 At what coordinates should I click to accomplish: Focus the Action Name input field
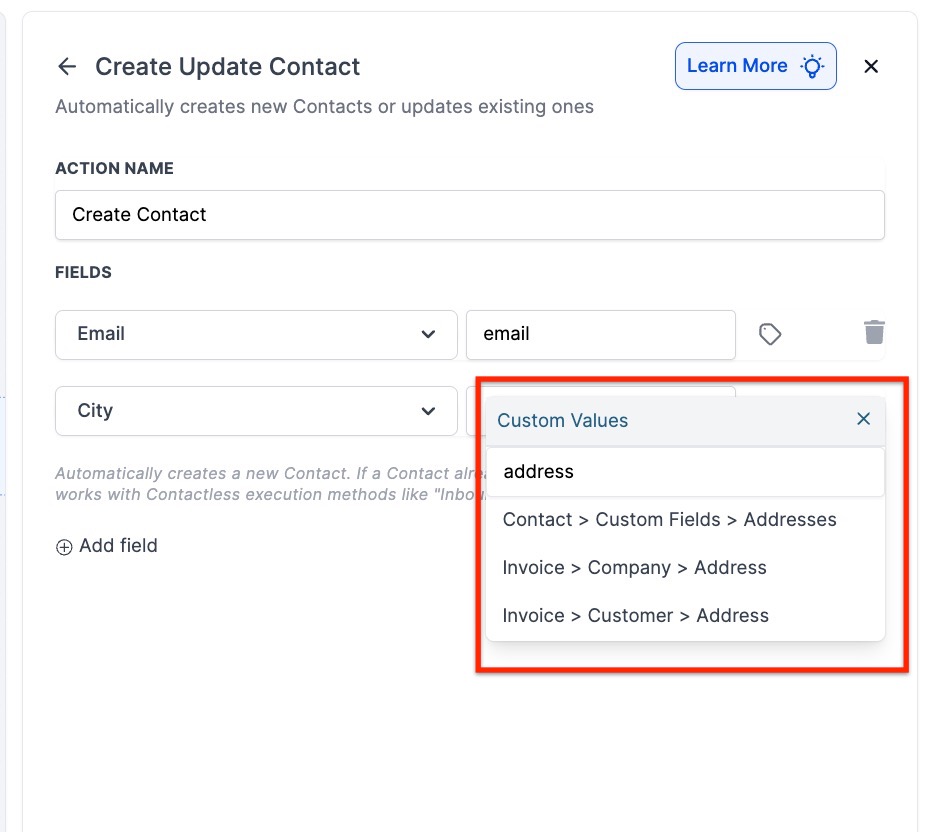click(x=469, y=215)
